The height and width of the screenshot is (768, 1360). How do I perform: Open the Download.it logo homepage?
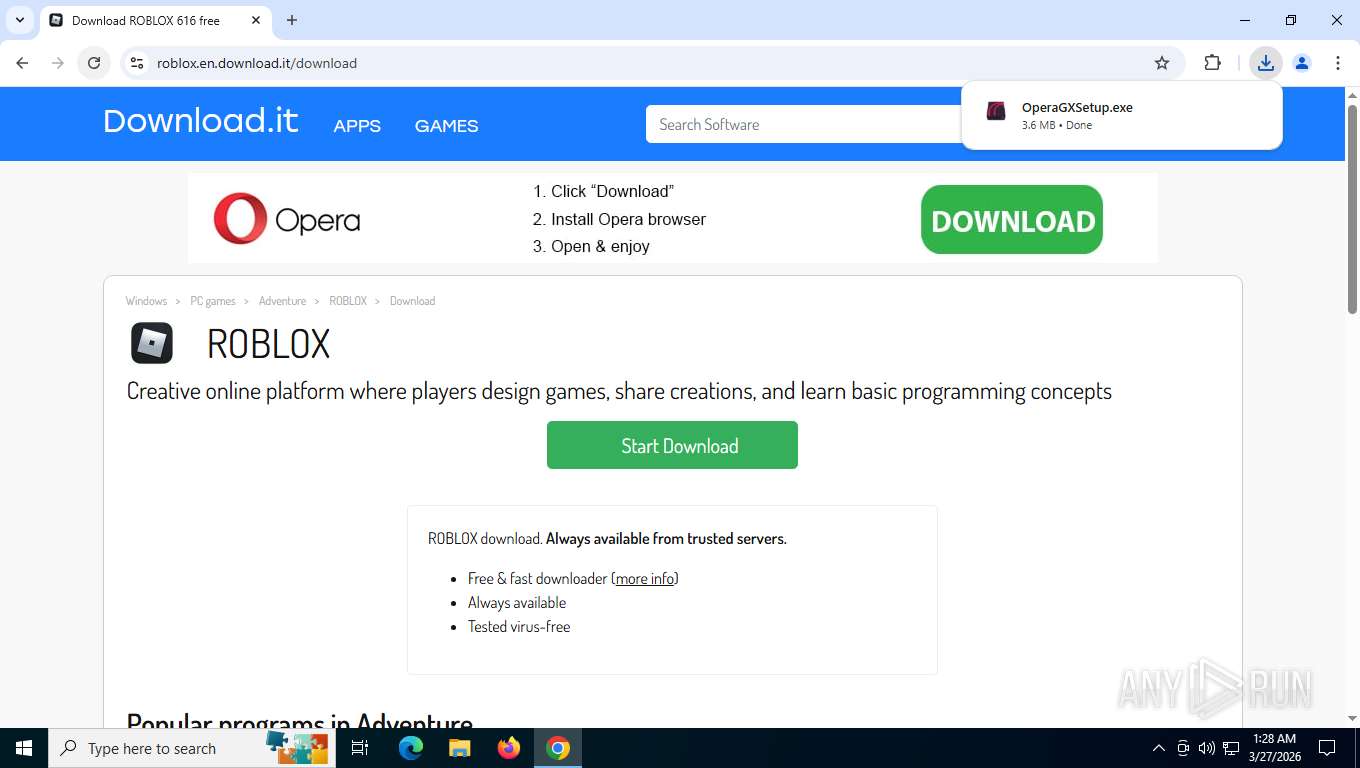pos(201,121)
